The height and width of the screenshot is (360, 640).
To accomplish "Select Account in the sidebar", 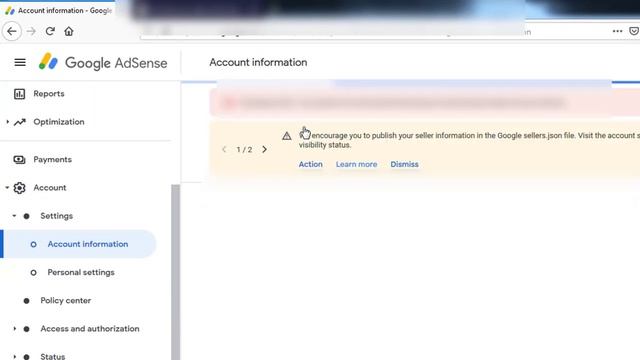I will click(50, 188).
